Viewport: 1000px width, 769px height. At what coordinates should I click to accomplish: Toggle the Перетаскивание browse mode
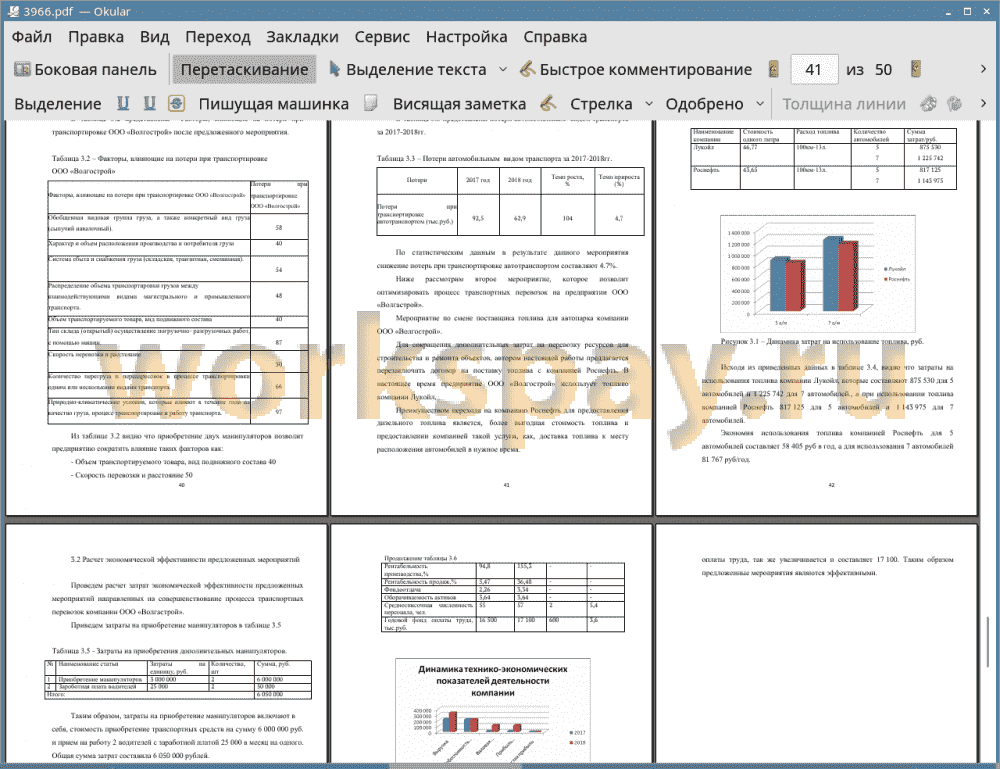244,70
